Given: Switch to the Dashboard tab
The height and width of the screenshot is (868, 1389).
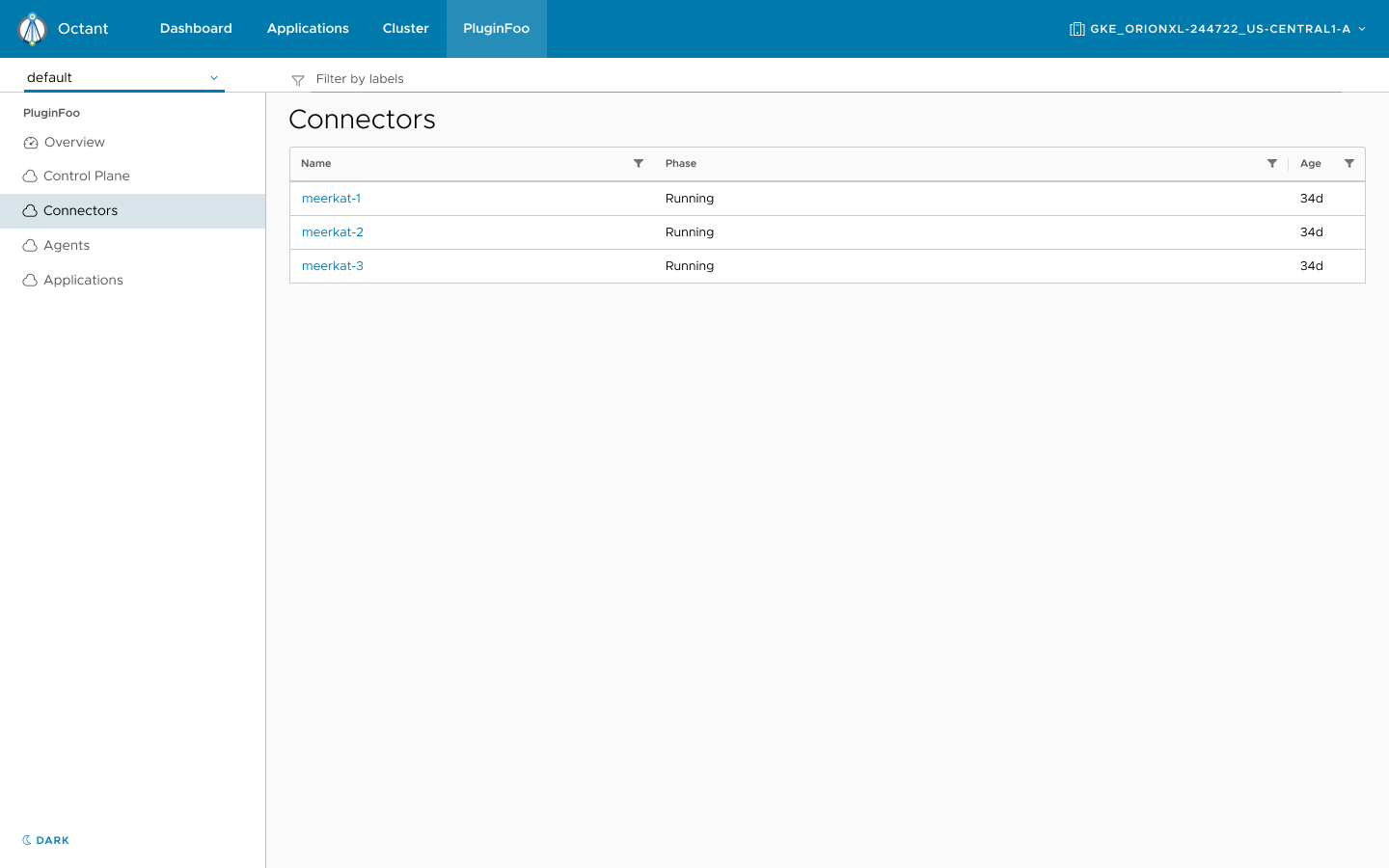Looking at the screenshot, I should tap(196, 28).
